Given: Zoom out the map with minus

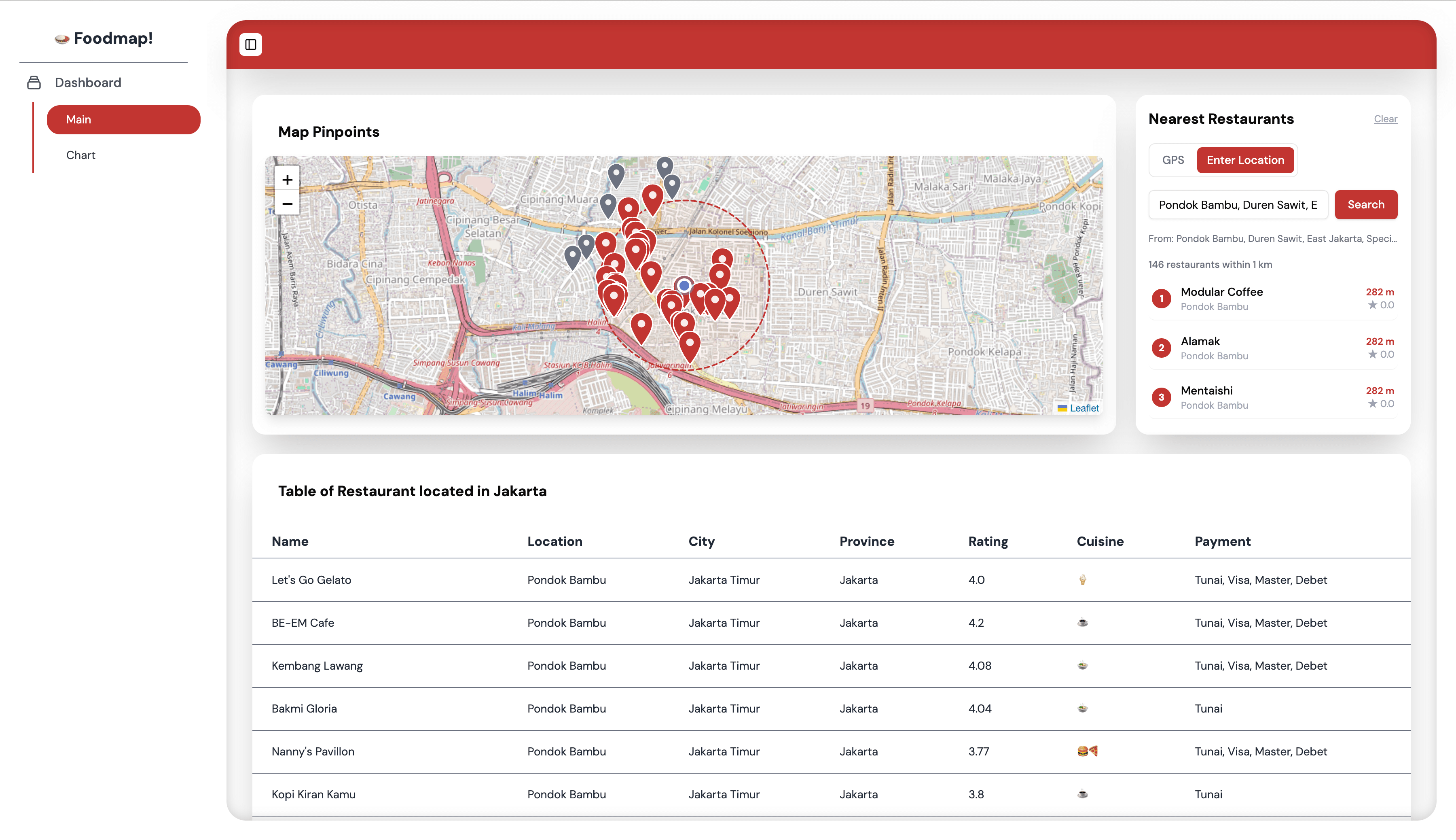Looking at the screenshot, I should [x=287, y=204].
